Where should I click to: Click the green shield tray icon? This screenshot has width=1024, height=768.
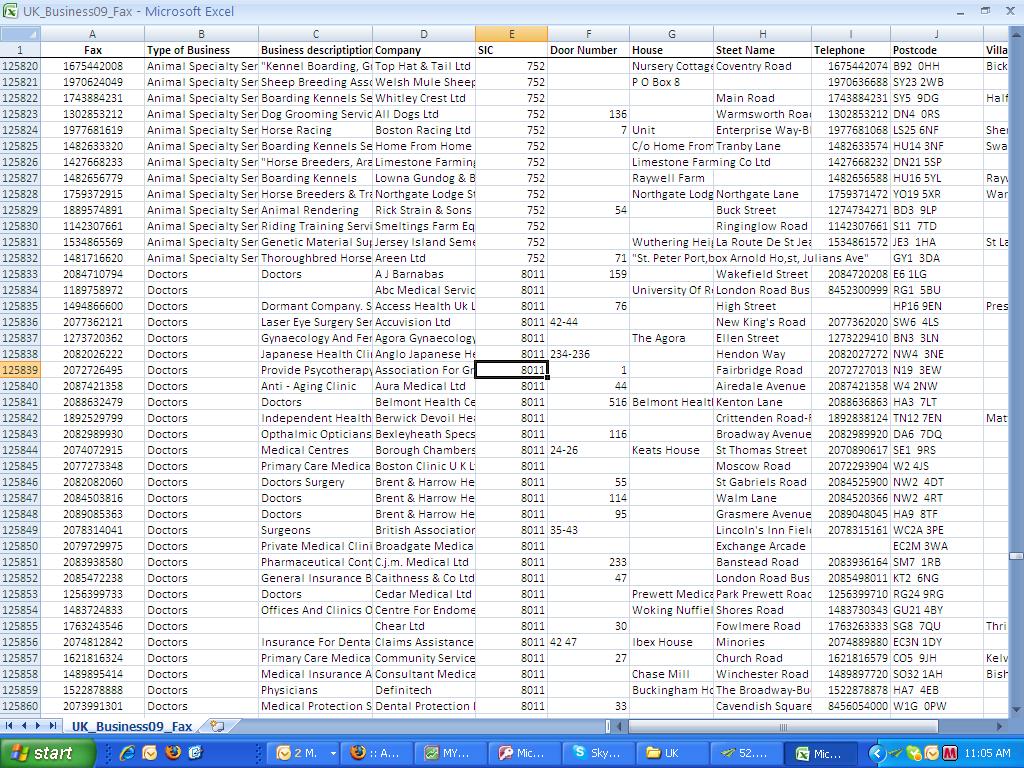tap(913, 753)
